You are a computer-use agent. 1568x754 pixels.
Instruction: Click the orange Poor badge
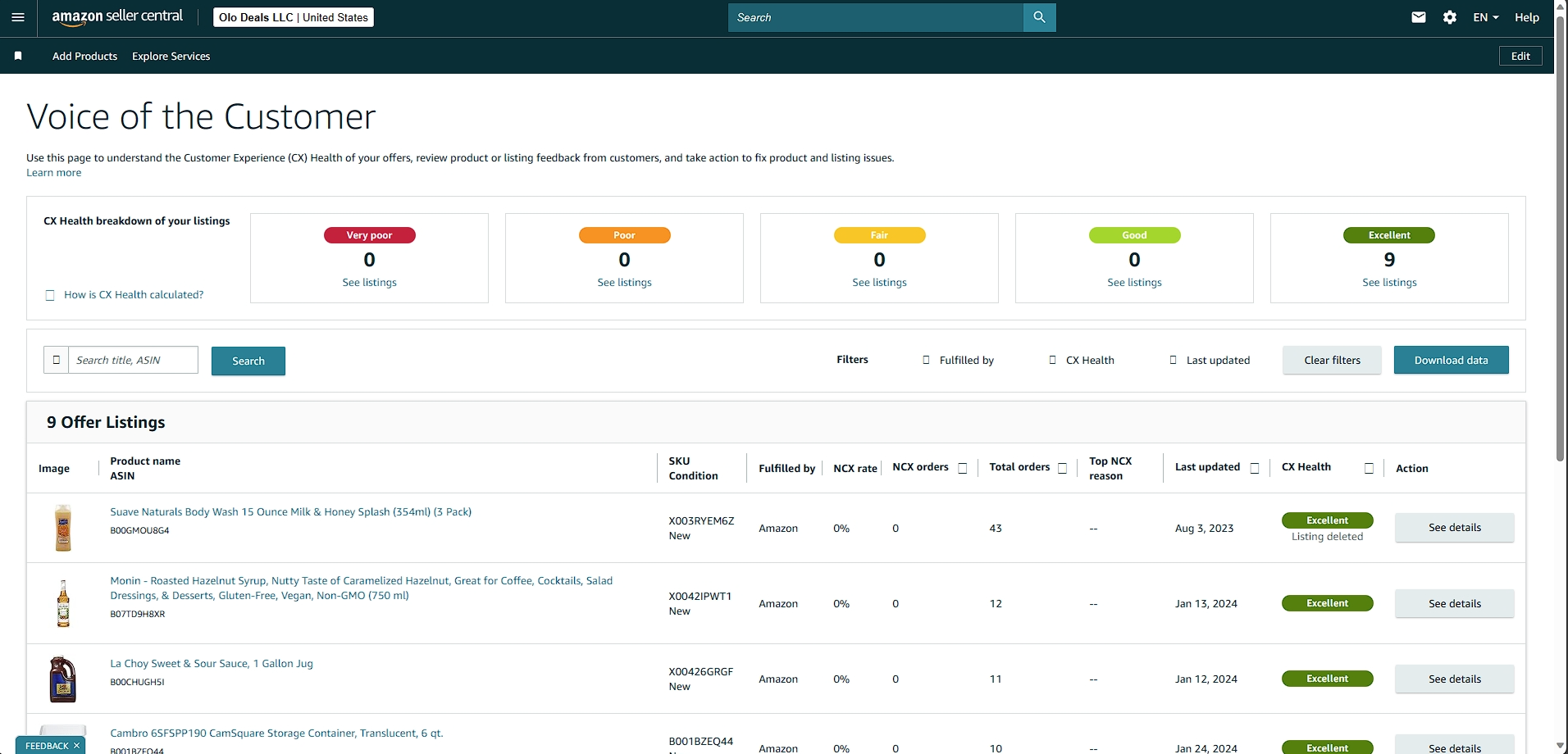click(624, 235)
